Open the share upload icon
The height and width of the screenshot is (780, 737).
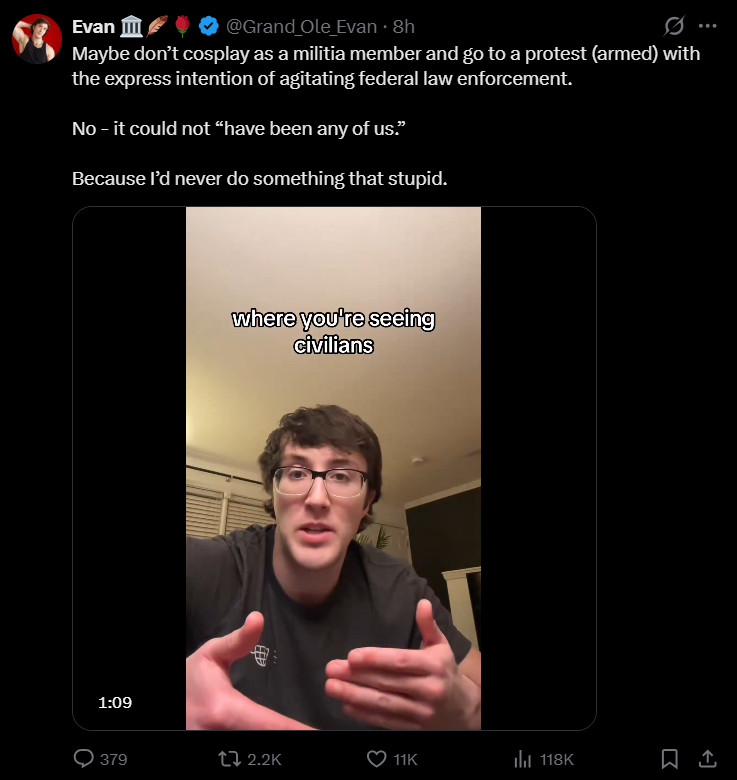[708, 759]
